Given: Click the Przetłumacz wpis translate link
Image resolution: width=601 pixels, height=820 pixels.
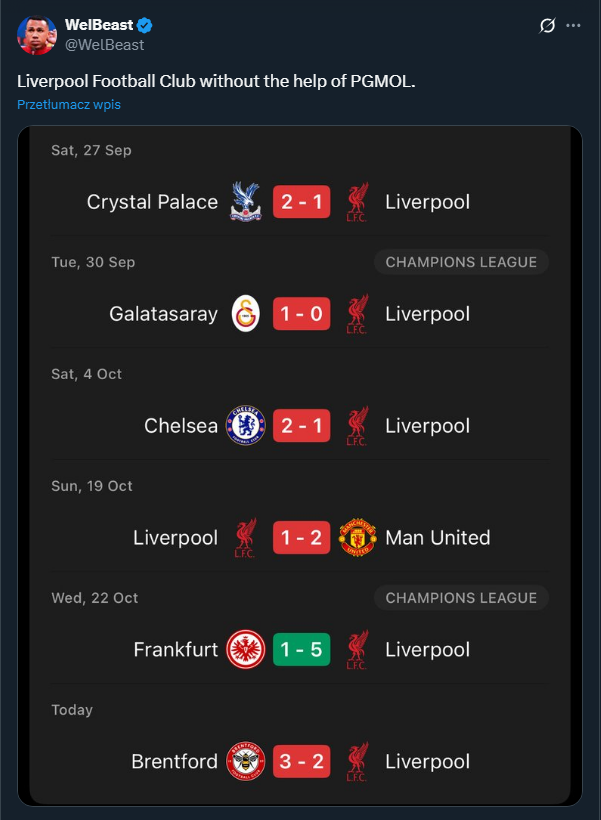Looking at the screenshot, I should click(69, 104).
